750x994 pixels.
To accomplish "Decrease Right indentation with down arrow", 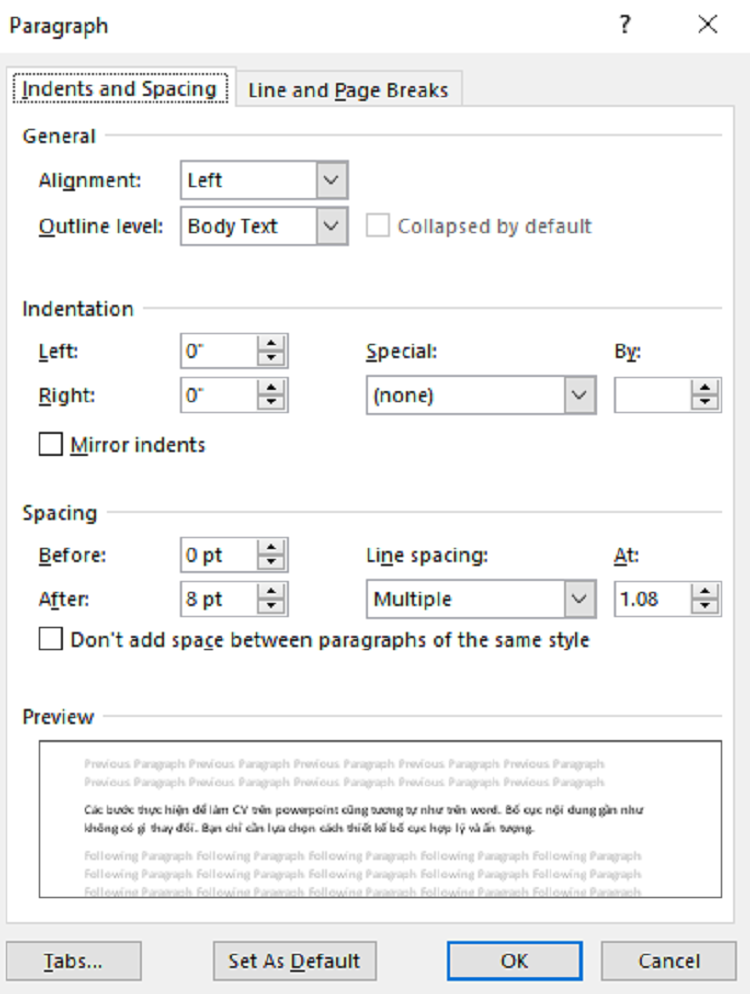I will (x=271, y=403).
